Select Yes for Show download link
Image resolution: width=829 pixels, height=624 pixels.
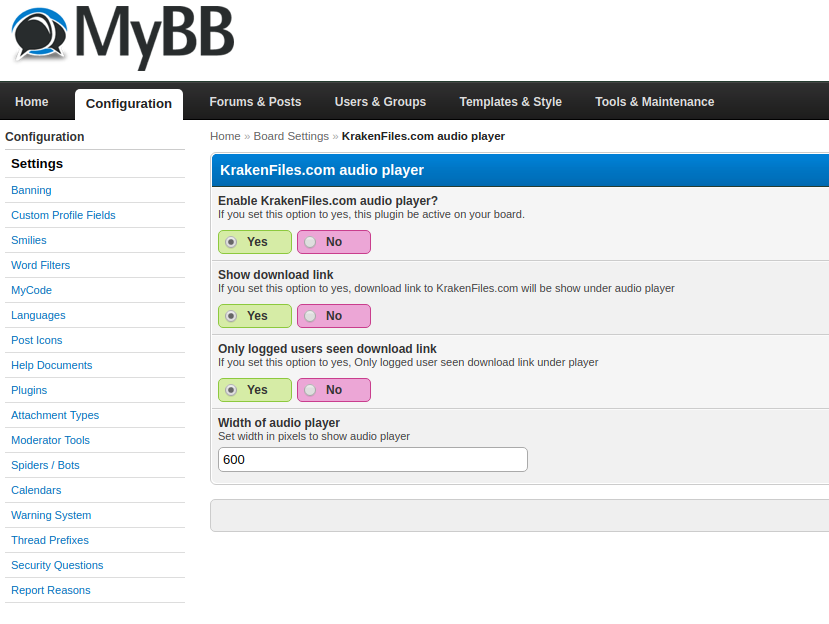click(x=255, y=316)
